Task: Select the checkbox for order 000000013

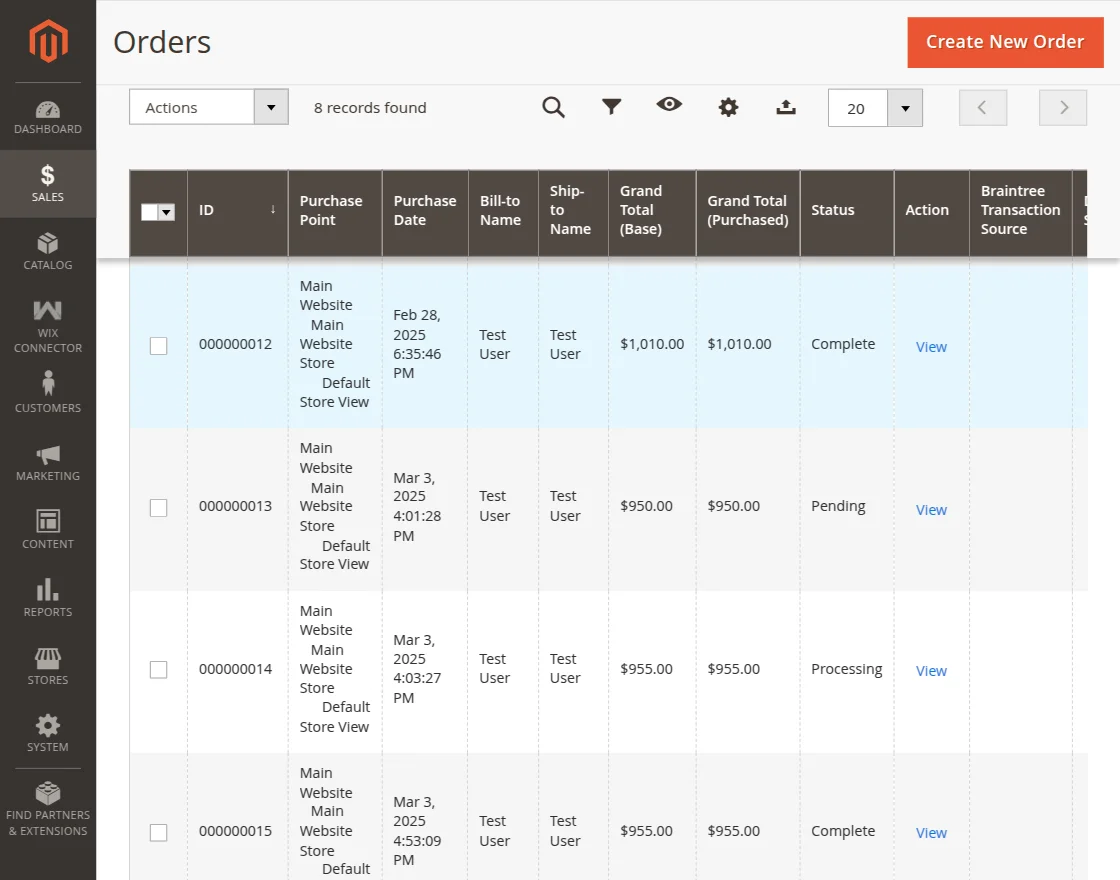Action: pyautogui.click(x=158, y=507)
